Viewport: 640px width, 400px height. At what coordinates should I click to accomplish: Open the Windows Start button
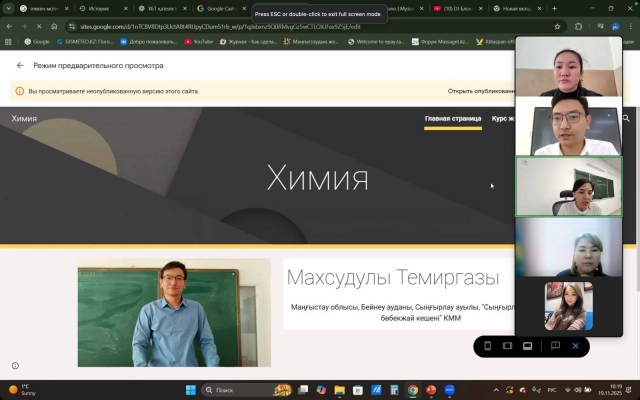189,390
